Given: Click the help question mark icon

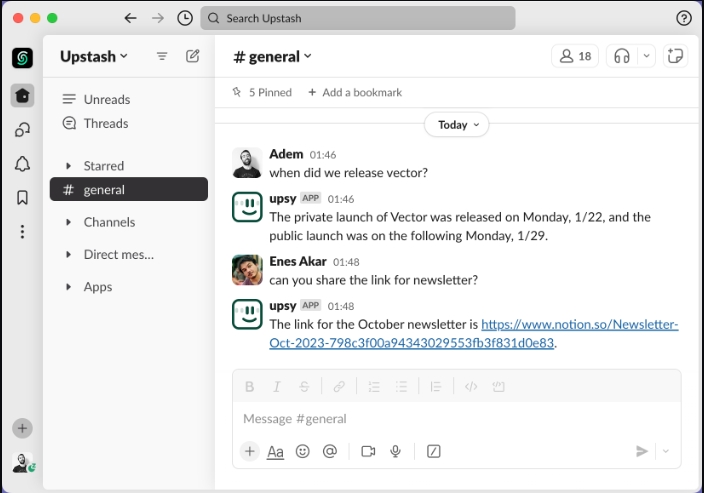Looking at the screenshot, I should point(684,18).
